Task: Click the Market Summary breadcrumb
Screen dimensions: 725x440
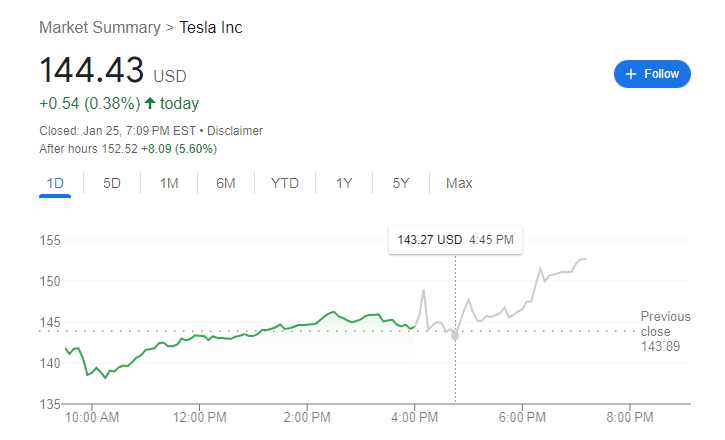Action: click(x=99, y=27)
